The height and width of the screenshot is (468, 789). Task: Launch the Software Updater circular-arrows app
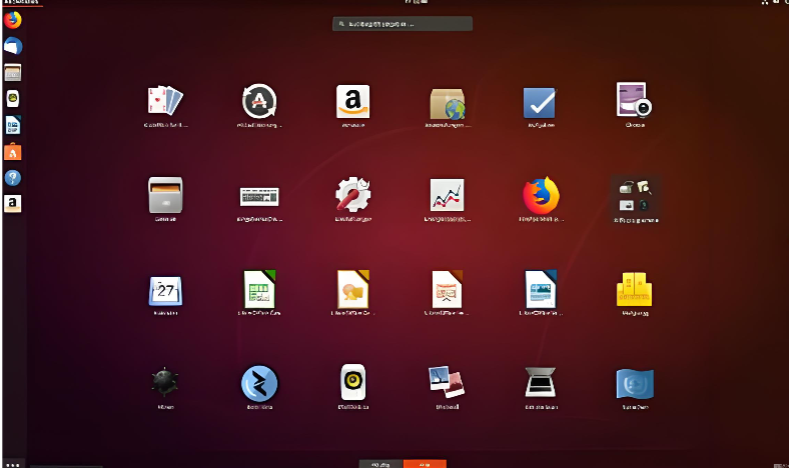[259, 101]
